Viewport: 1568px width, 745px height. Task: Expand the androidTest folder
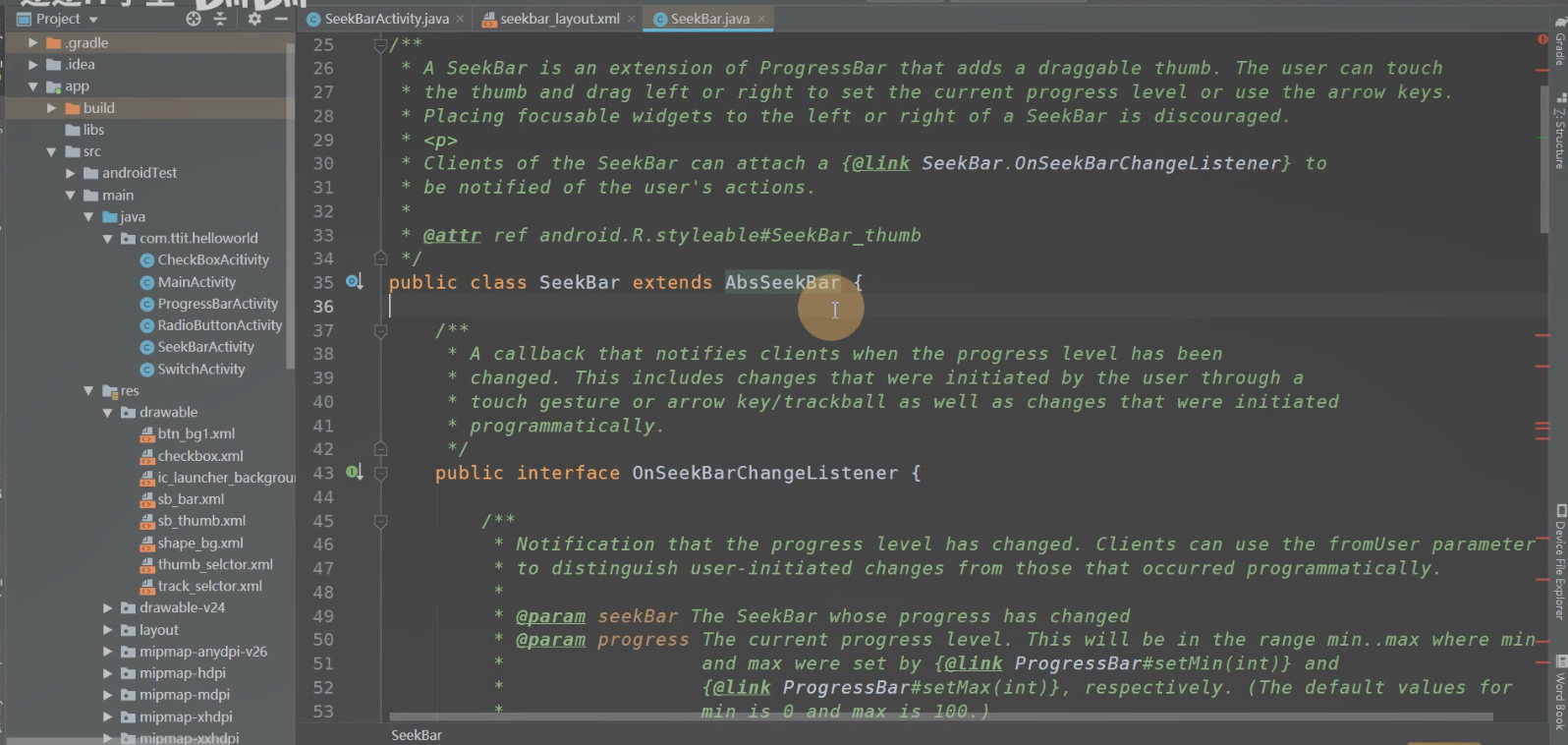click(x=70, y=173)
